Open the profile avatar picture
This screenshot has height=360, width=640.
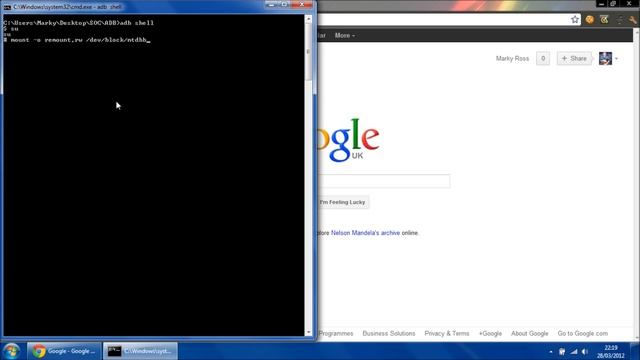click(605, 58)
